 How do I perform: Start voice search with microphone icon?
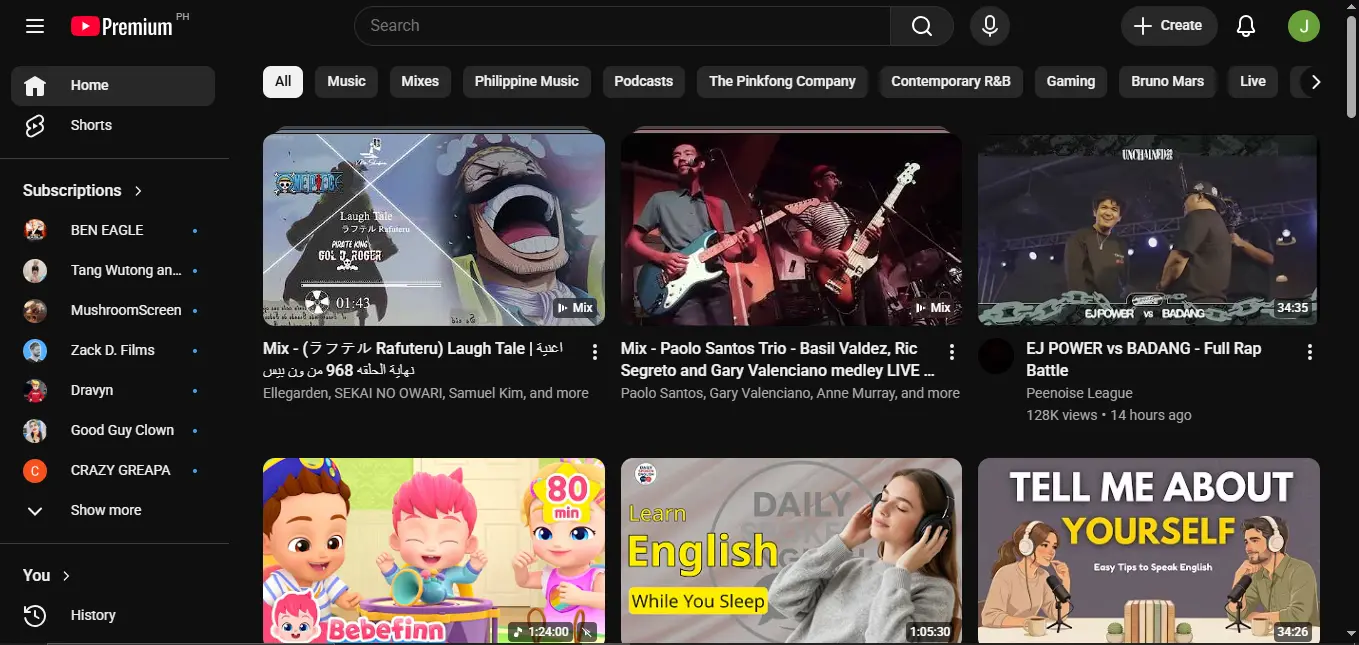[x=990, y=26]
